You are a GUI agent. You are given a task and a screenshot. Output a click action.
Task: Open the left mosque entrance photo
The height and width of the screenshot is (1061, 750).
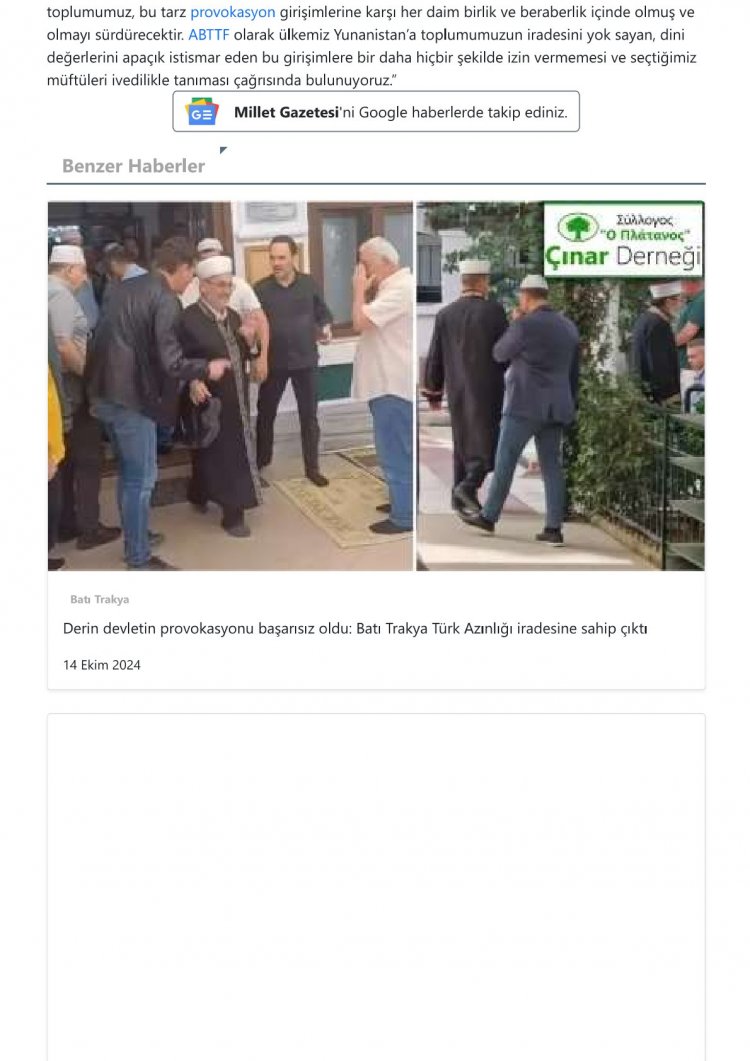click(x=230, y=386)
